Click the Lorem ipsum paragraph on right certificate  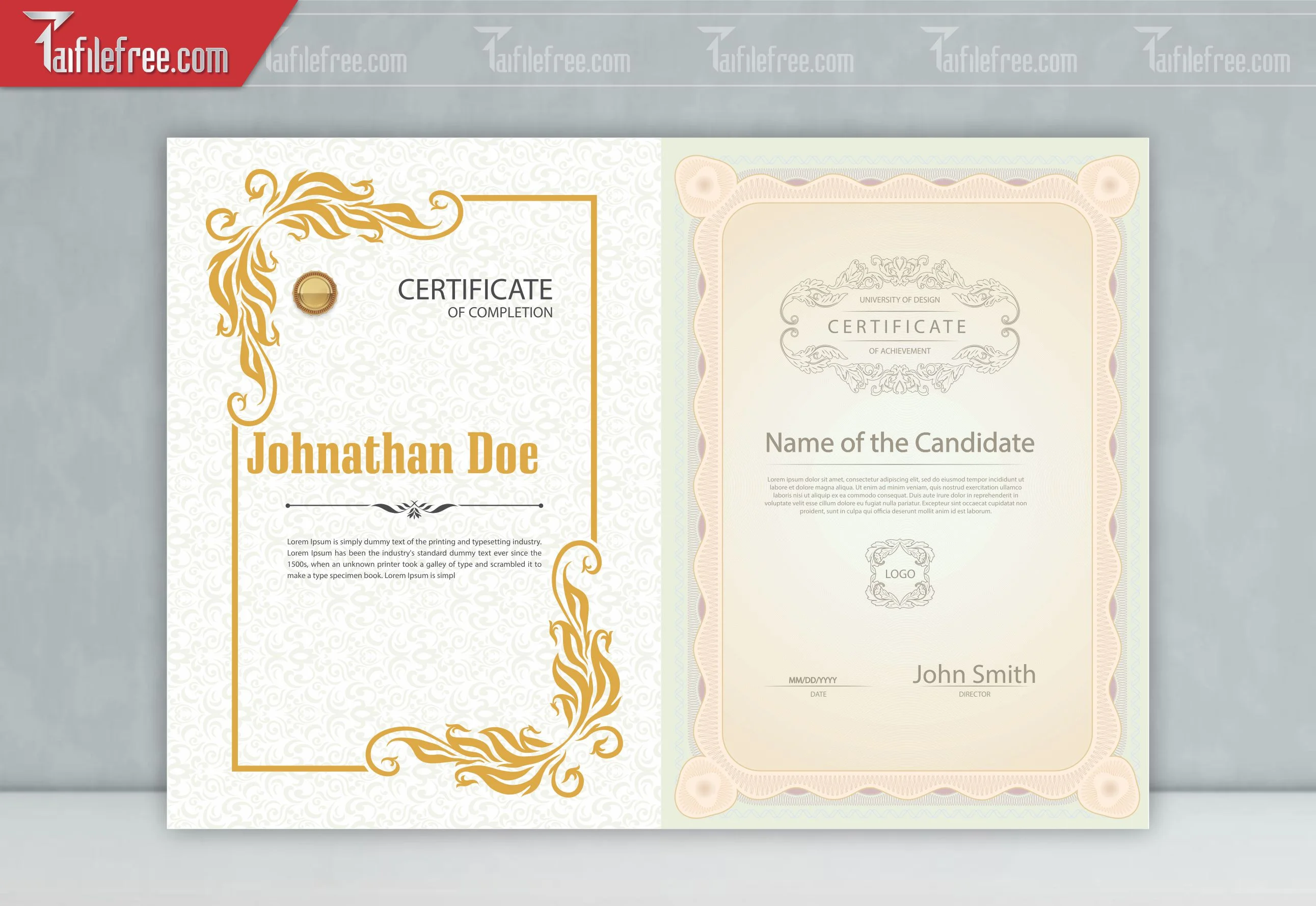pos(896,495)
